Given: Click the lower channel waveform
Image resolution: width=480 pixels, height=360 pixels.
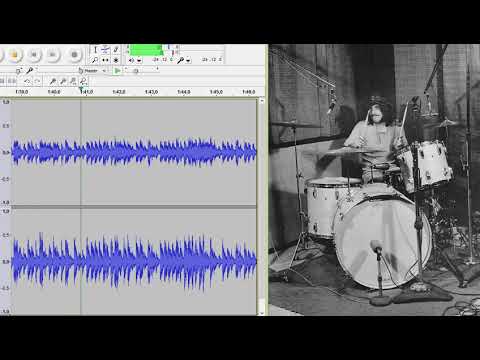Looking at the screenshot, I should (134, 261).
